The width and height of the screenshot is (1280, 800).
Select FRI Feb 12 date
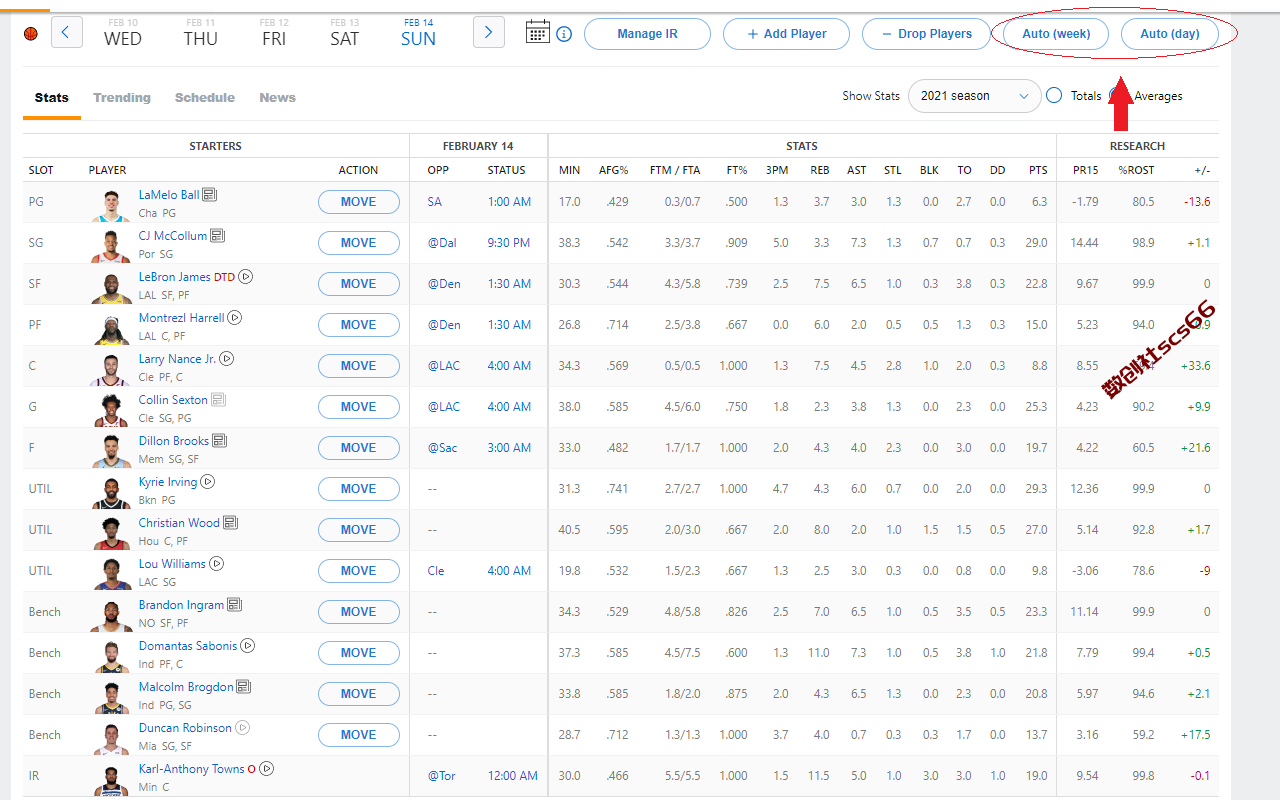tap(274, 33)
